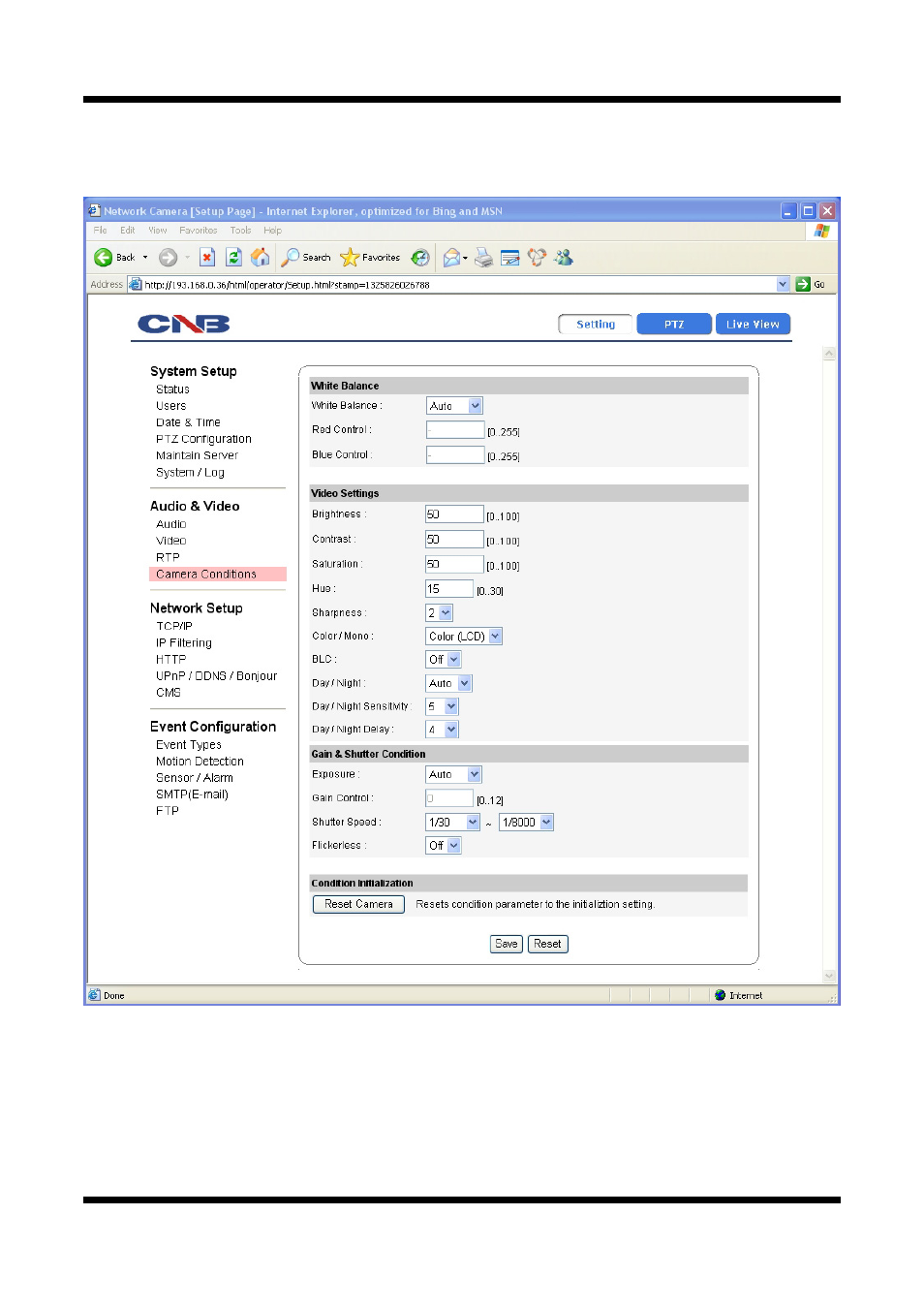Open the Edit menu
Screen dimensions: 924x1308
point(128,231)
